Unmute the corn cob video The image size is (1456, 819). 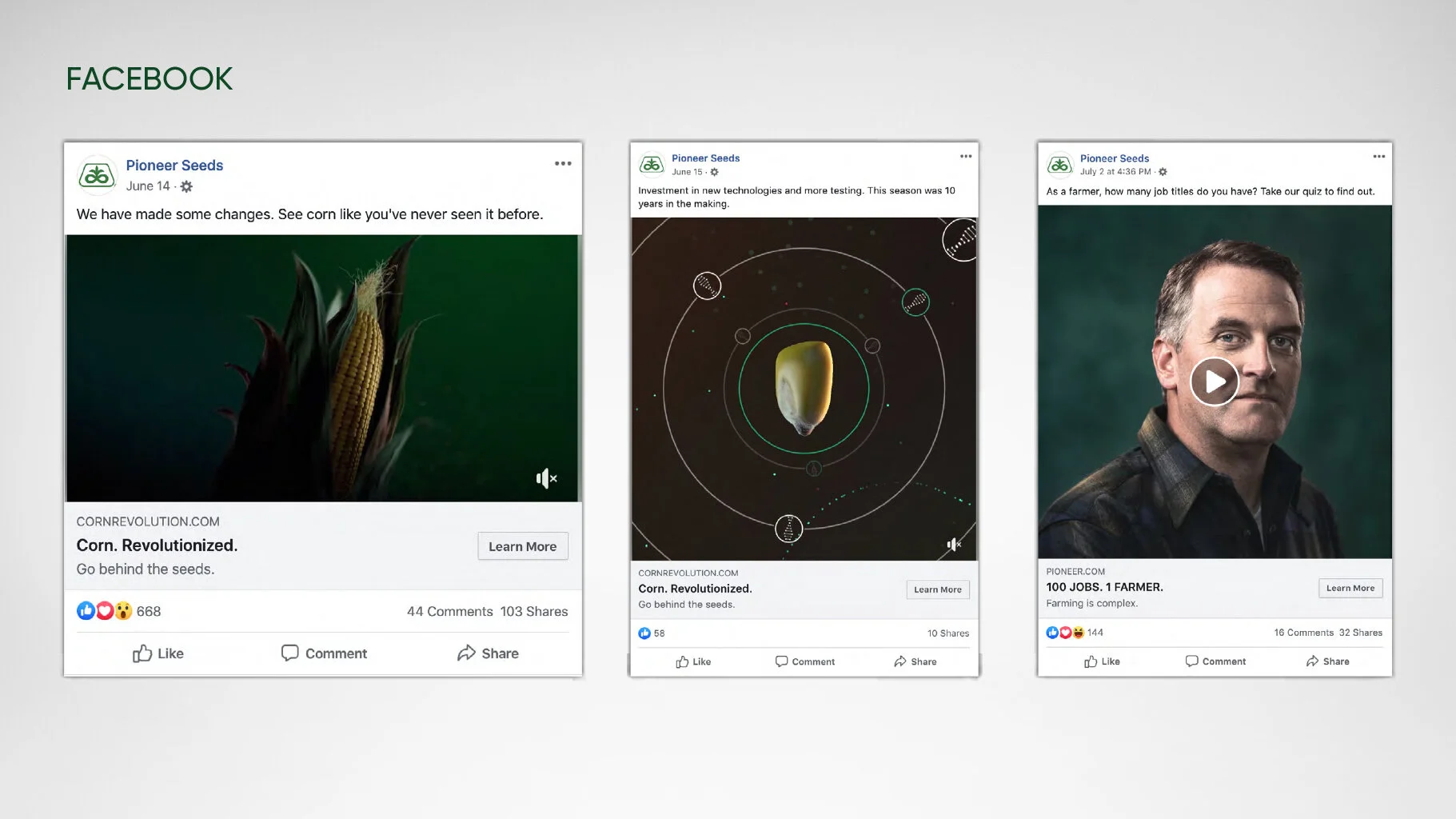tap(546, 478)
